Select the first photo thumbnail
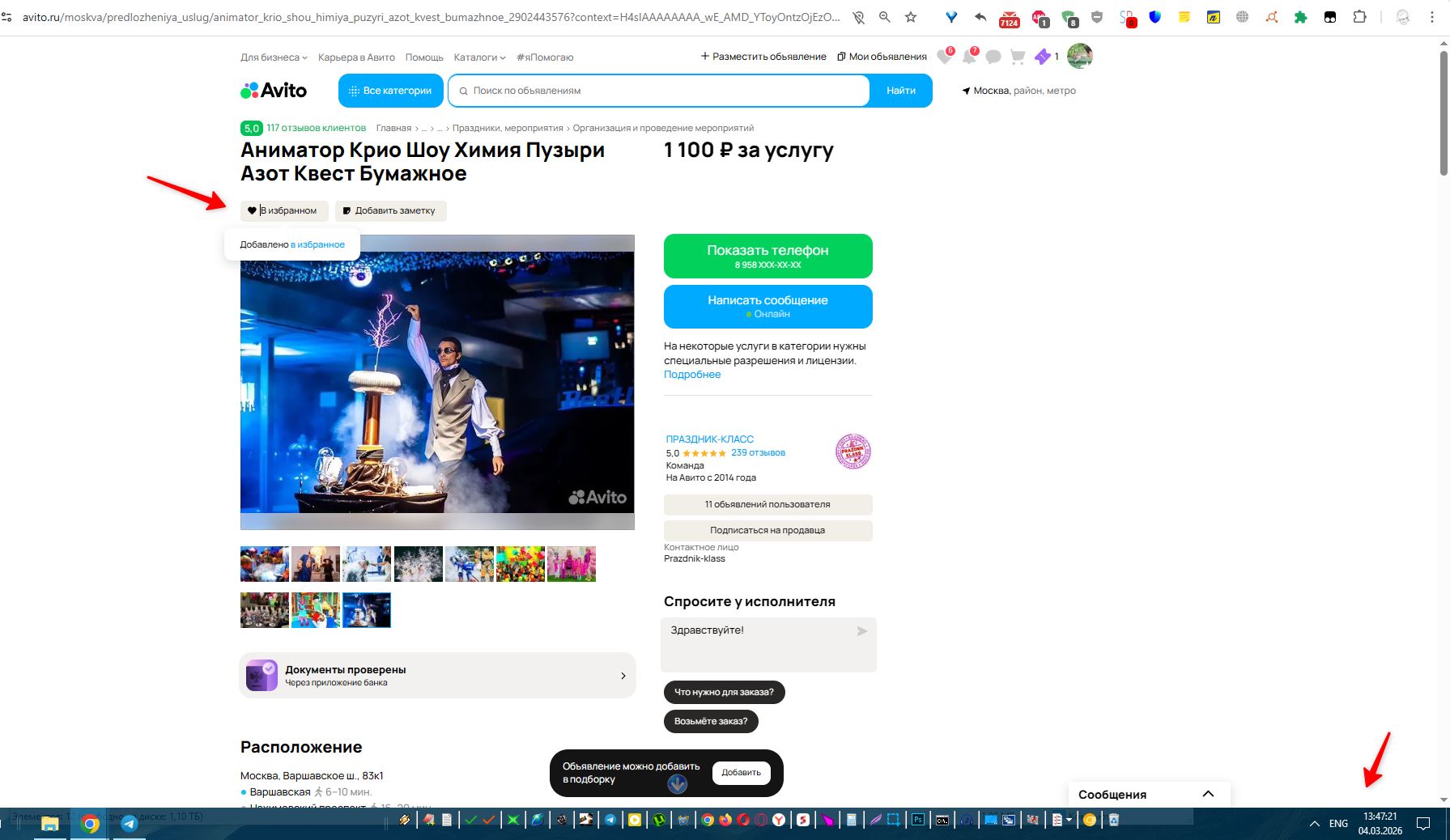1450x840 pixels. point(265,564)
